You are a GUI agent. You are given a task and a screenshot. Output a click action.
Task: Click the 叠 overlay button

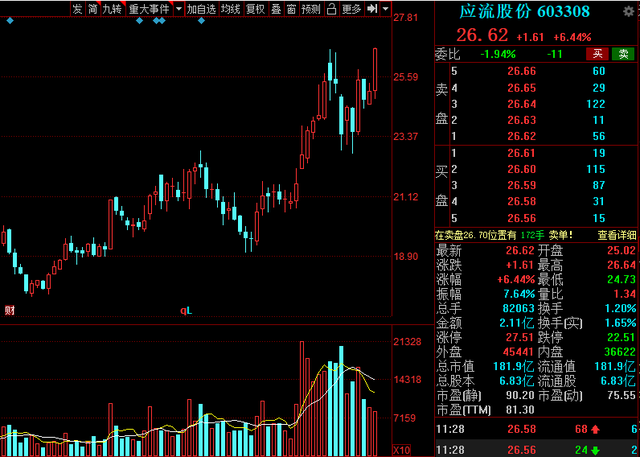(x=276, y=9)
